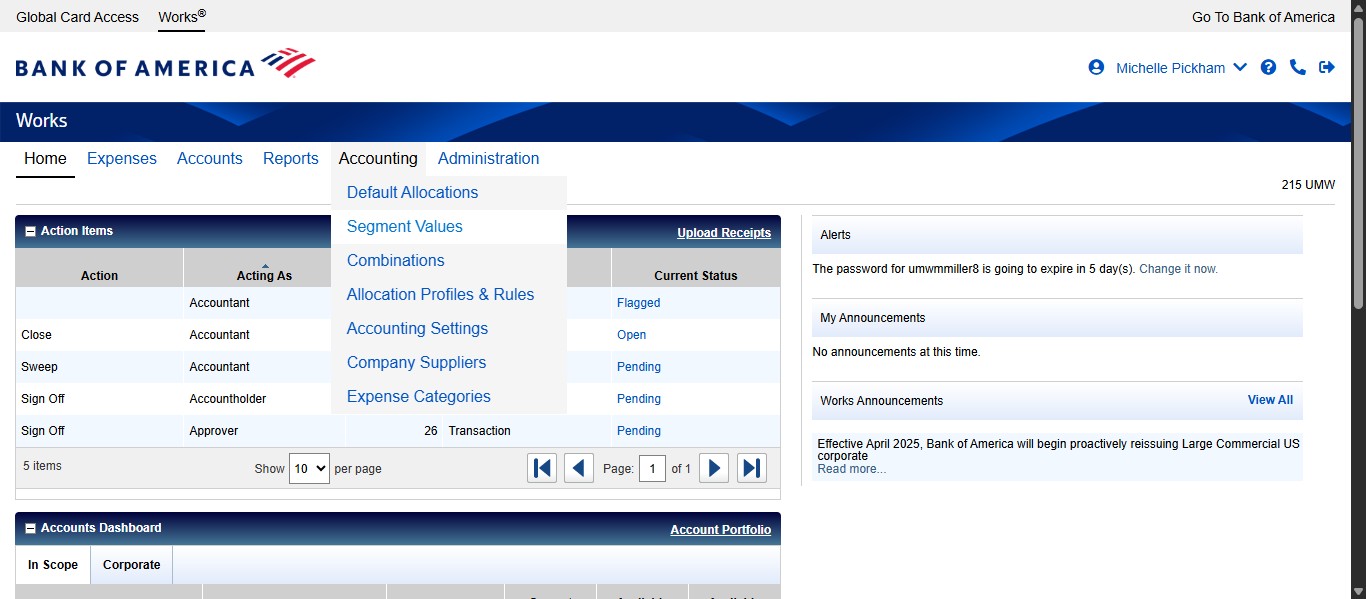Go to previous page of Action Items
The height and width of the screenshot is (599, 1366).
pos(579,468)
